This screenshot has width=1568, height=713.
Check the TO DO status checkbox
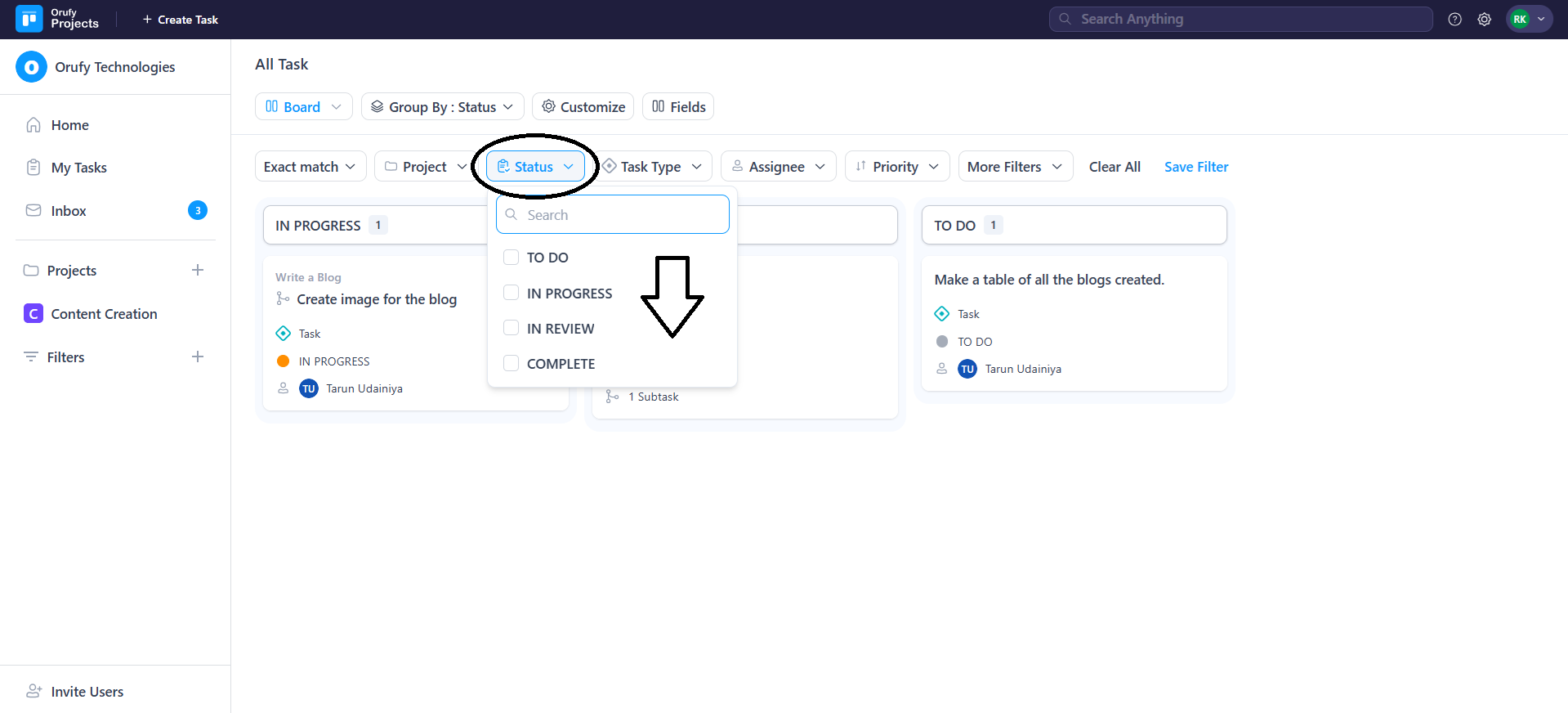pos(511,258)
